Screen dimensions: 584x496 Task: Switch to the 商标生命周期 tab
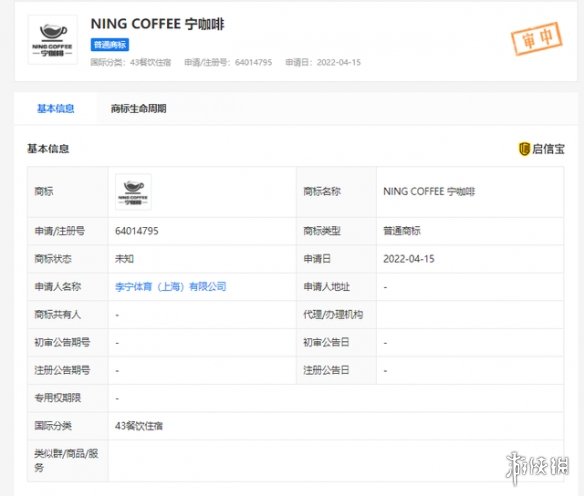coord(139,109)
